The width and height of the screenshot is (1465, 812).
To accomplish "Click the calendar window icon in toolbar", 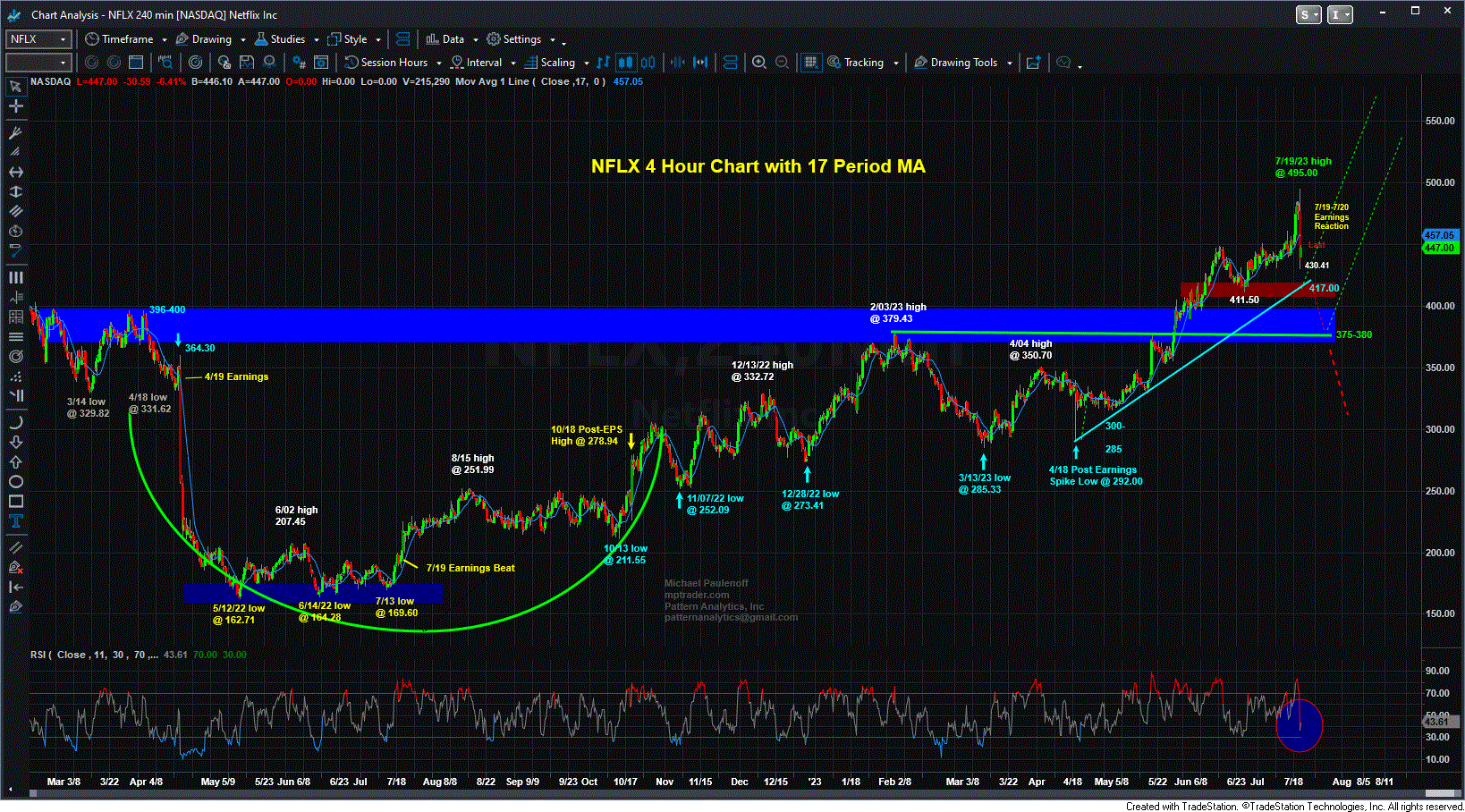I will (136, 63).
